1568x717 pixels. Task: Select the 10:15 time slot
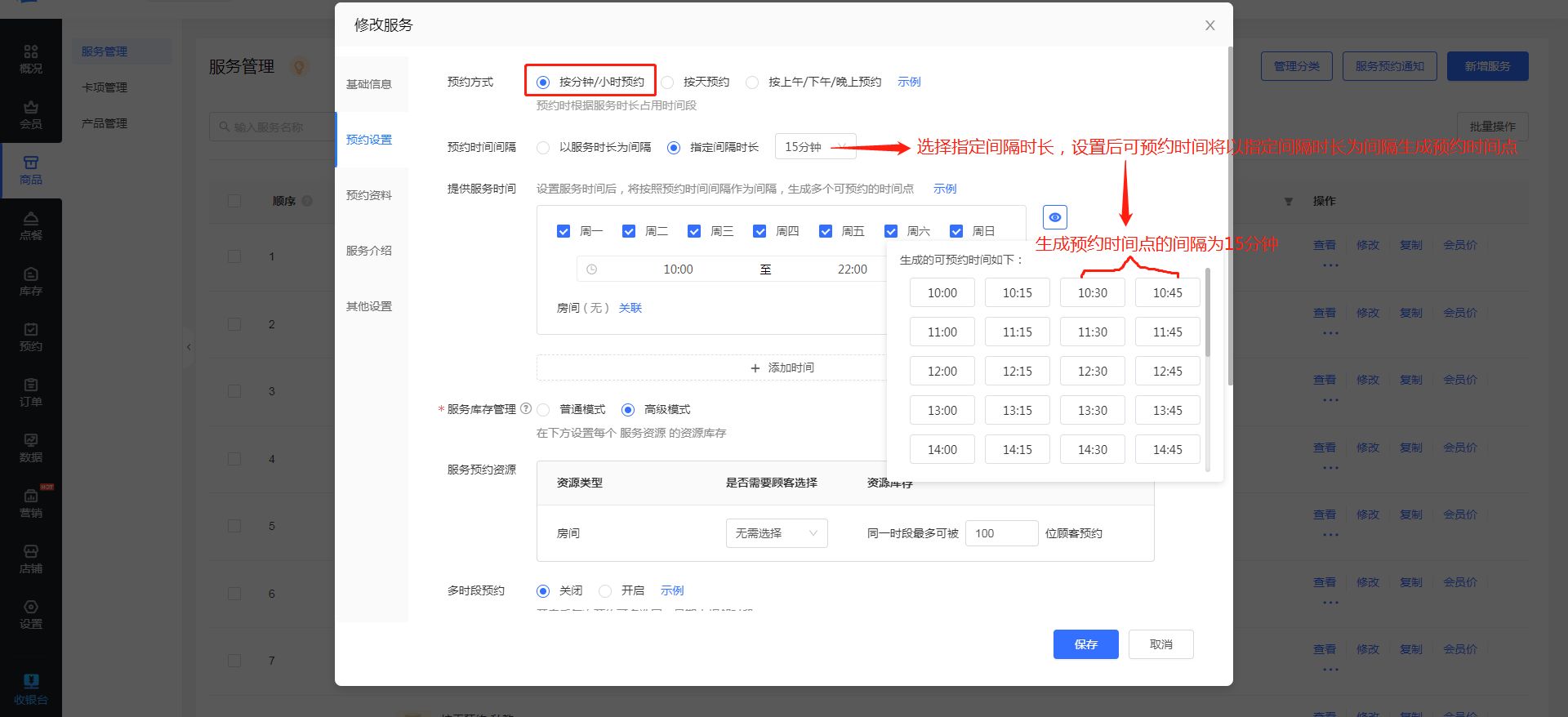(1017, 292)
